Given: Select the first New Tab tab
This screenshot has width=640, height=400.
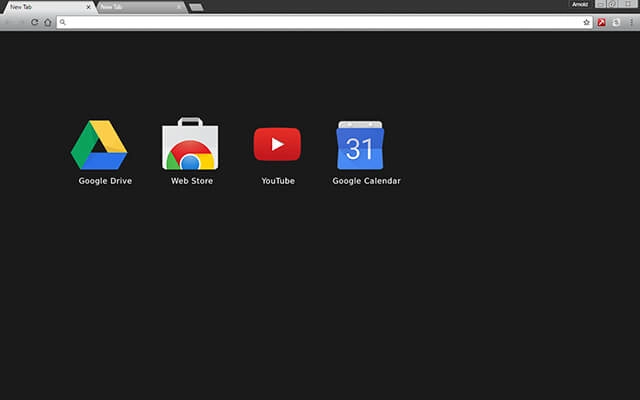Looking at the screenshot, I should [x=49, y=7].
